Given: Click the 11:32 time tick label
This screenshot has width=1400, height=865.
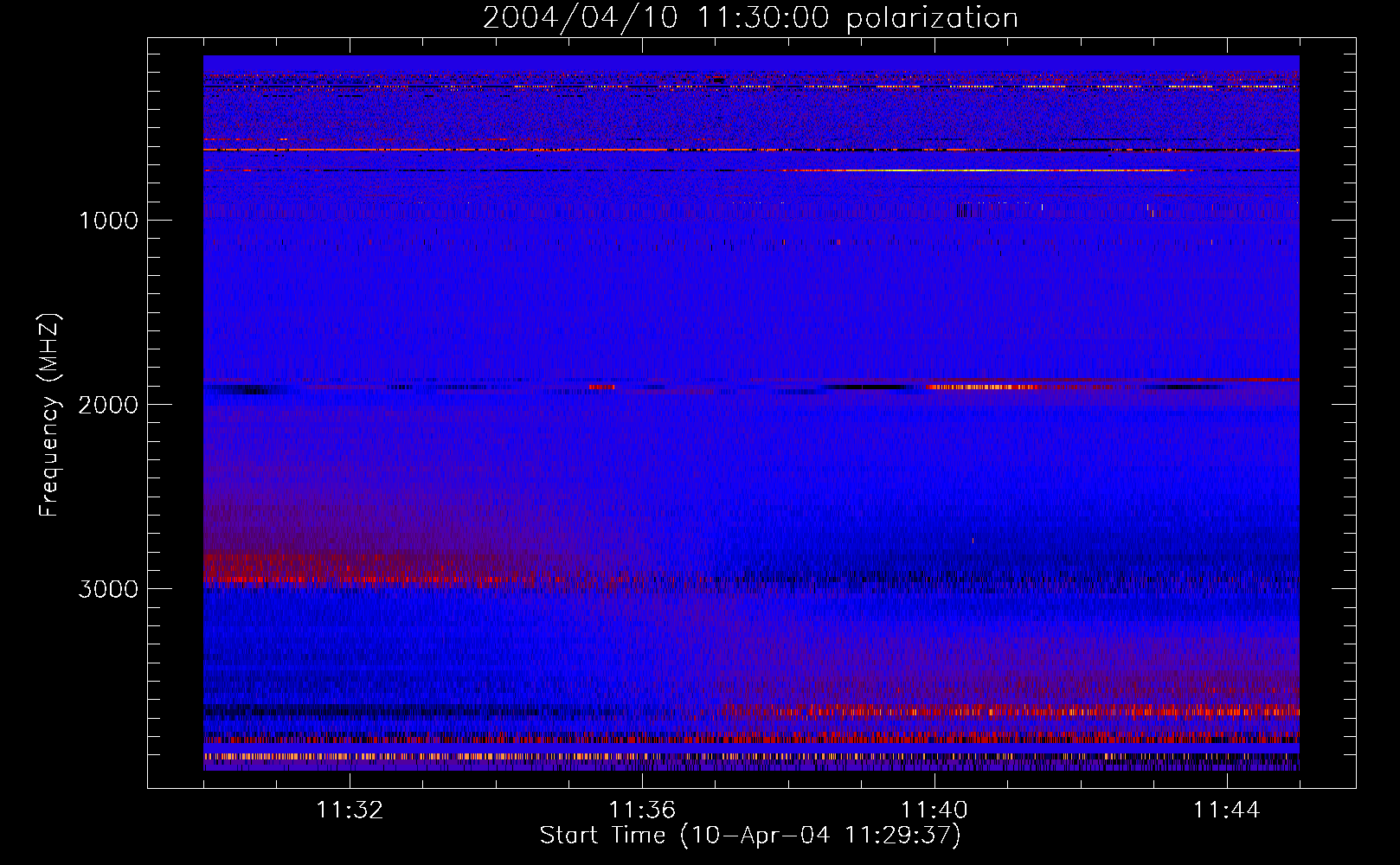Looking at the screenshot, I should click(x=350, y=811).
